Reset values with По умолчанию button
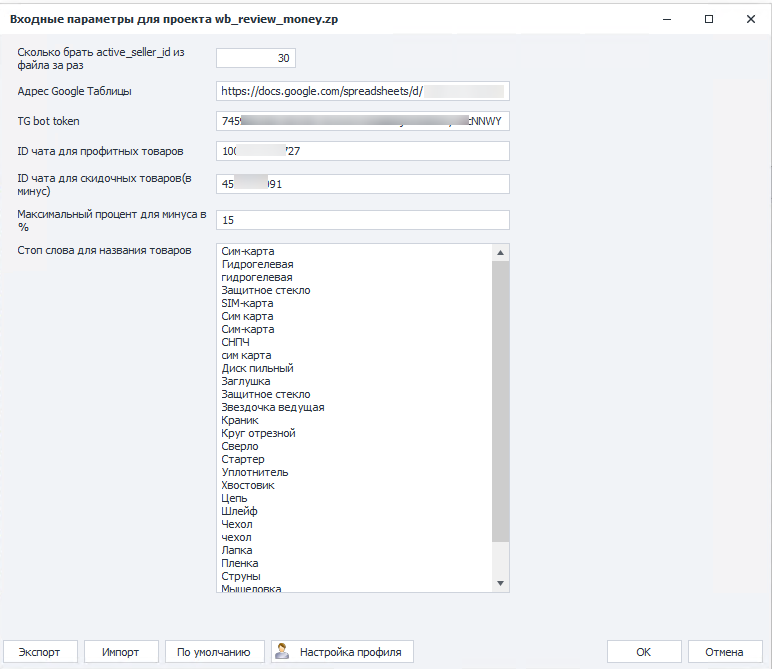 (214, 652)
